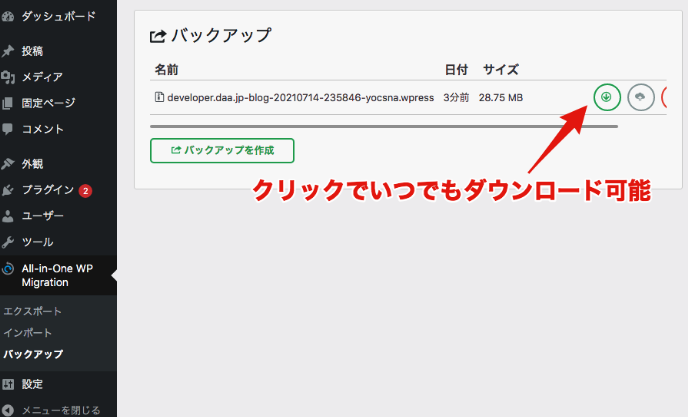Click the 28.75 MB size cell
This screenshot has width=688, height=417.
coord(501,97)
